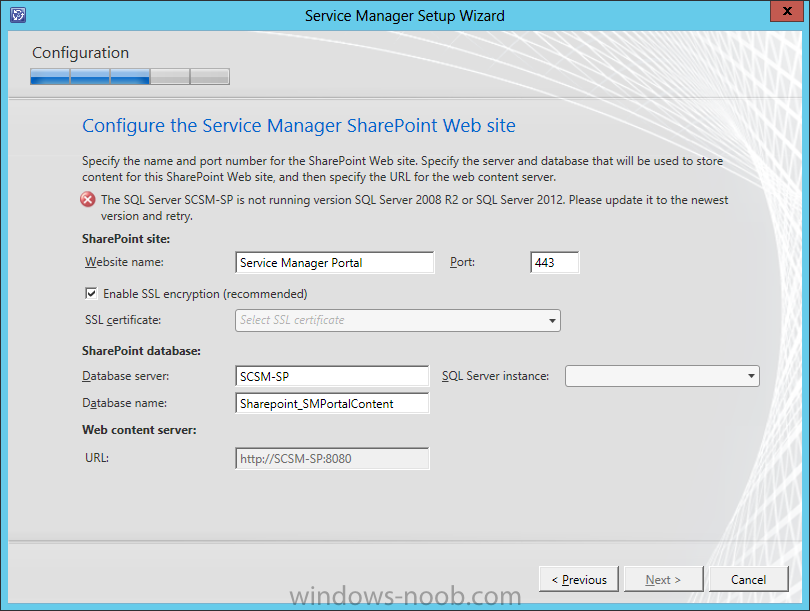Screen dimensions: 810x611
Task: Click into the Port number field
Action: pyautogui.click(x=554, y=263)
